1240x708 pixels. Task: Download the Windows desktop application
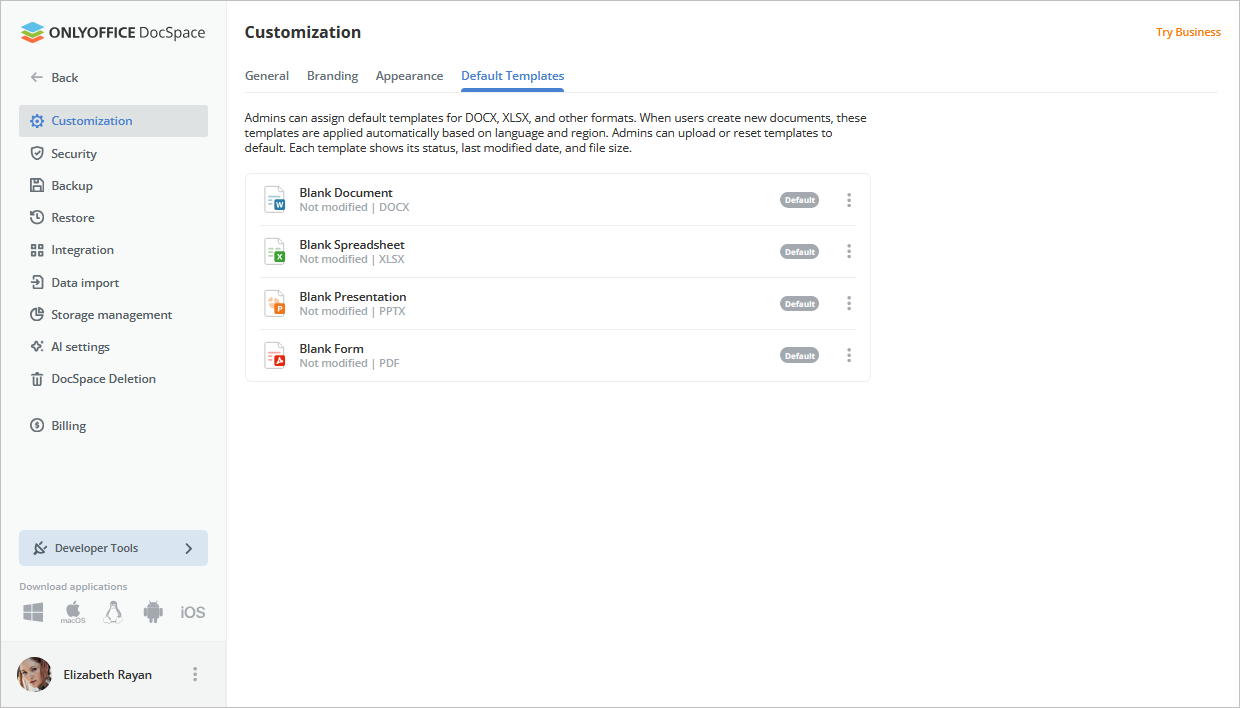pyautogui.click(x=33, y=612)
